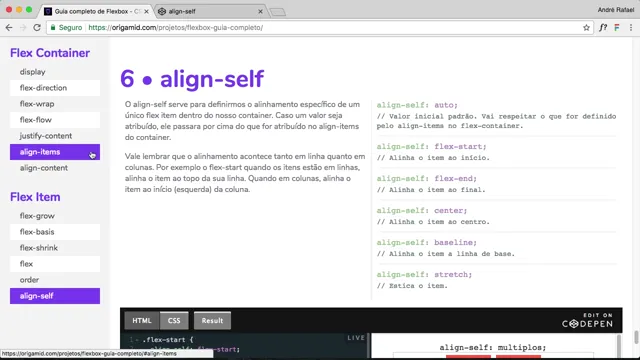Image resolution: width=640 pixels, height=360 pixels.
Task: Close the Guia completo de Flexbox tab
Action: [146, 11]
